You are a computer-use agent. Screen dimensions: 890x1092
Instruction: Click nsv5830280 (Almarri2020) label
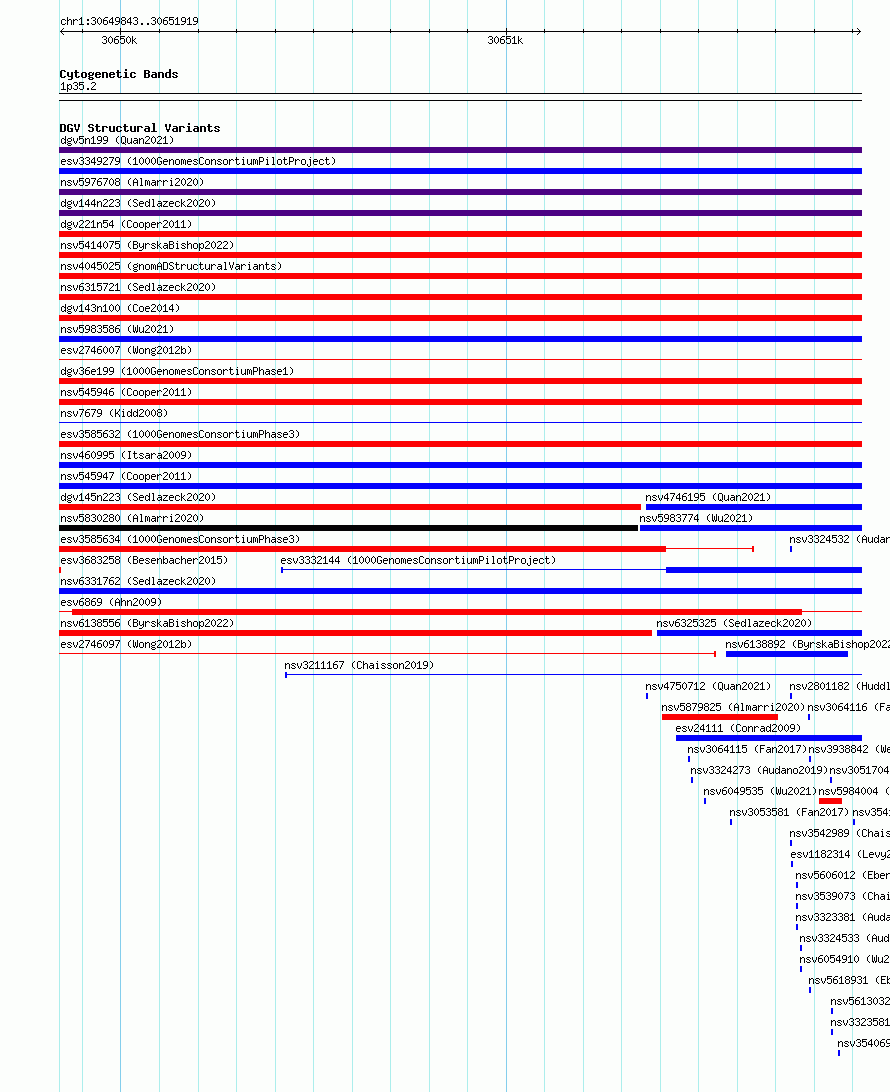132,517
